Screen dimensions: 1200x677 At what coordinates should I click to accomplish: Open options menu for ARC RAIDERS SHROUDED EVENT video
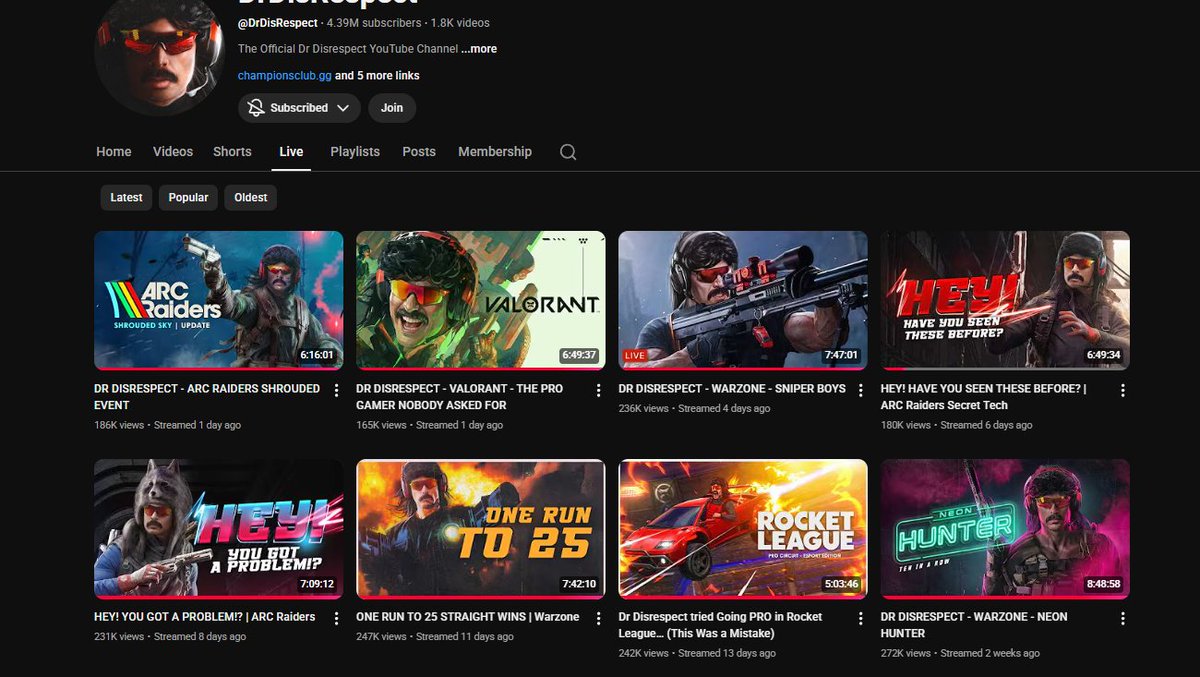(336, 390)
